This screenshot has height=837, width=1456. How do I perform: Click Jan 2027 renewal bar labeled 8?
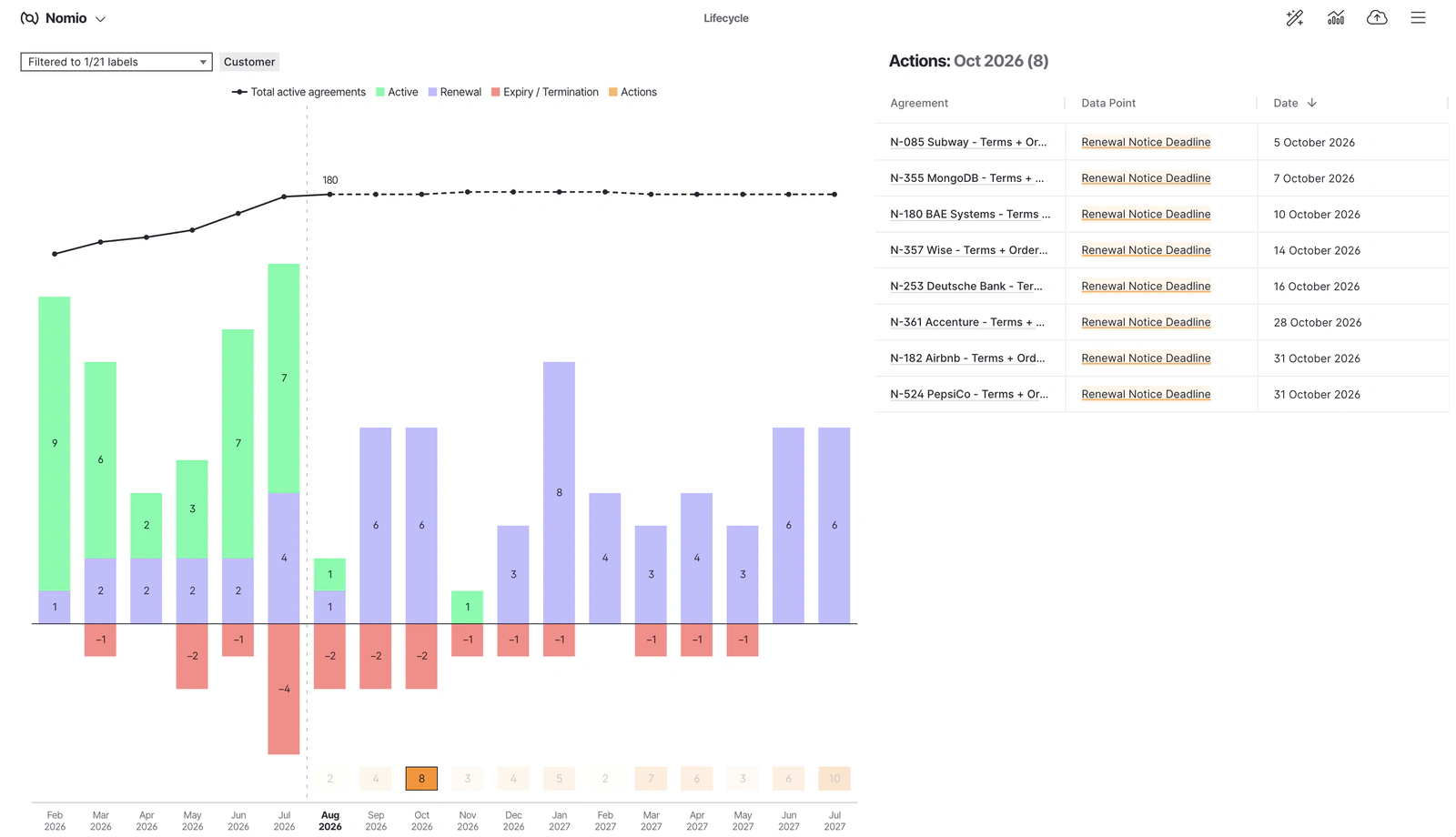pos(559,492)
